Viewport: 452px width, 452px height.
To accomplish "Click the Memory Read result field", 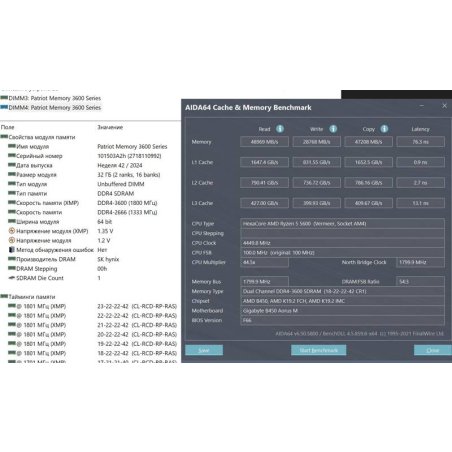I will (x=264, y=142).
